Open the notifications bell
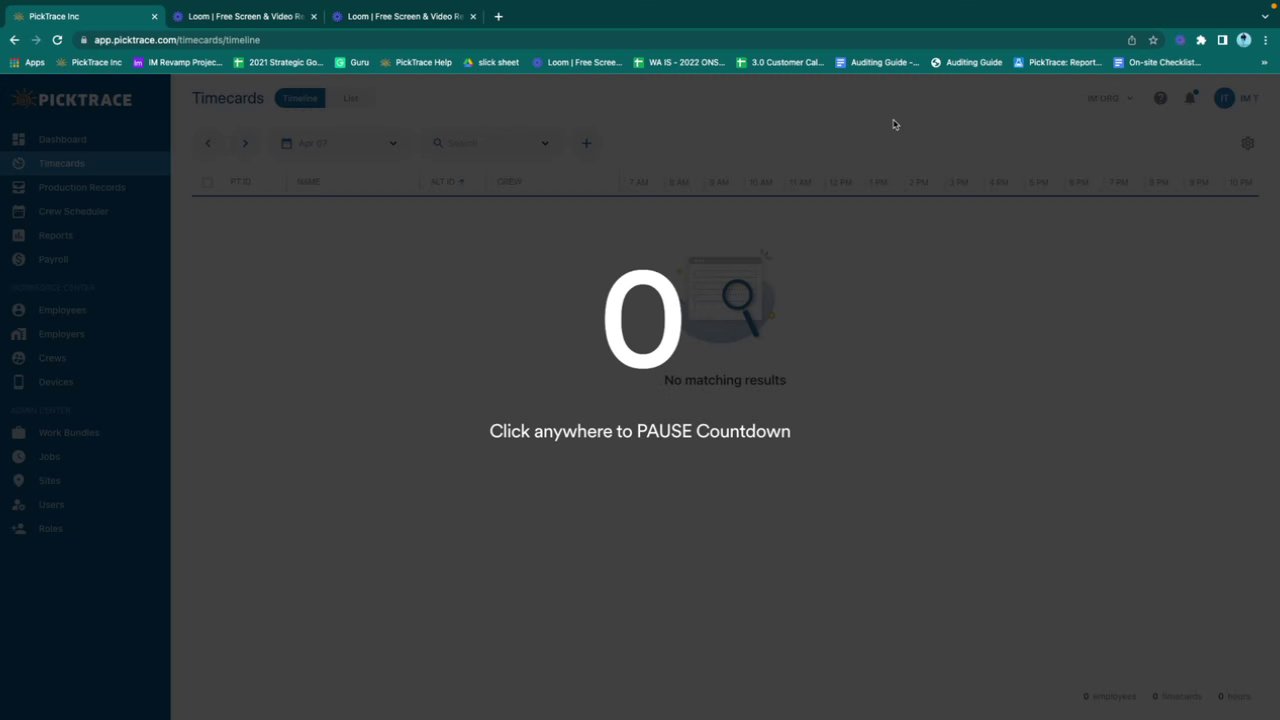Image resolution: width=1280 pixels, height=720 pixels. [1190, 98]
